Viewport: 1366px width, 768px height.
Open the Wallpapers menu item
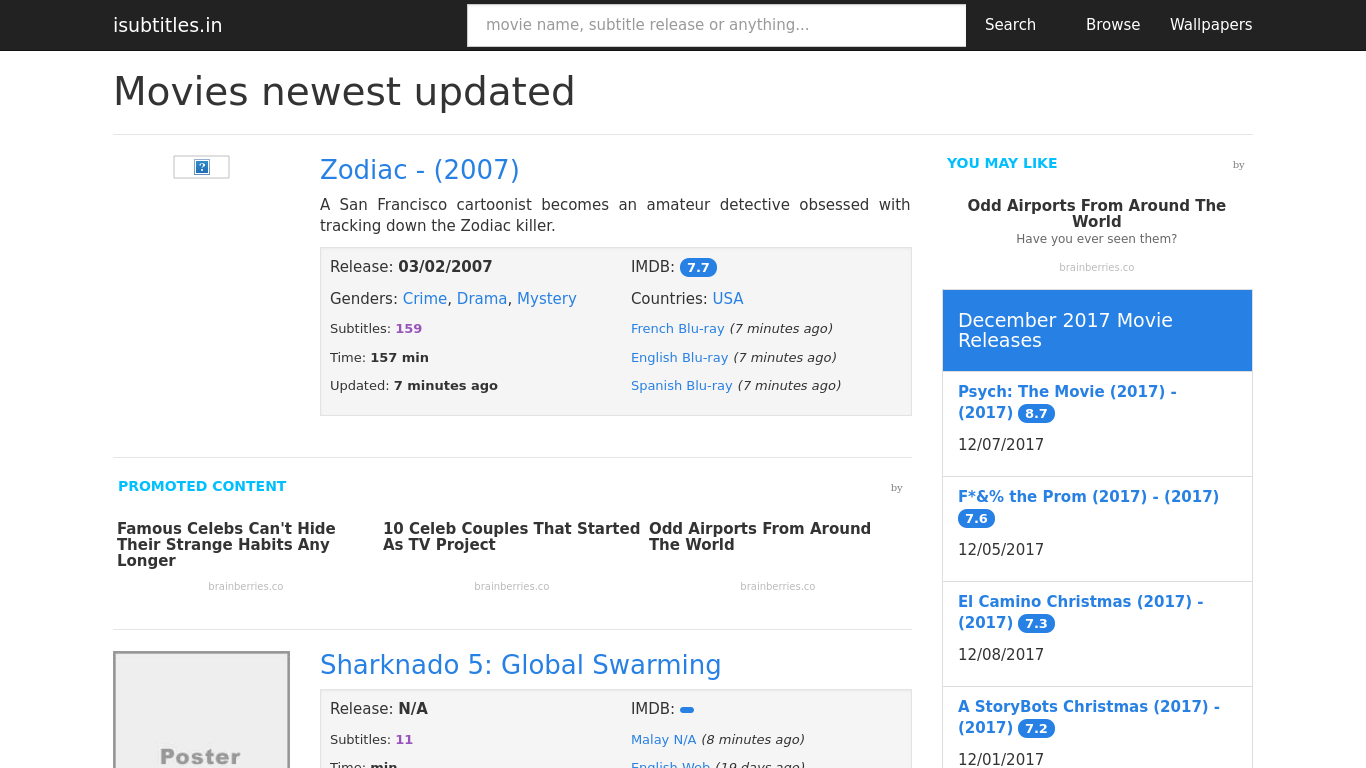pyautogui.click(x=1211, y=25)
